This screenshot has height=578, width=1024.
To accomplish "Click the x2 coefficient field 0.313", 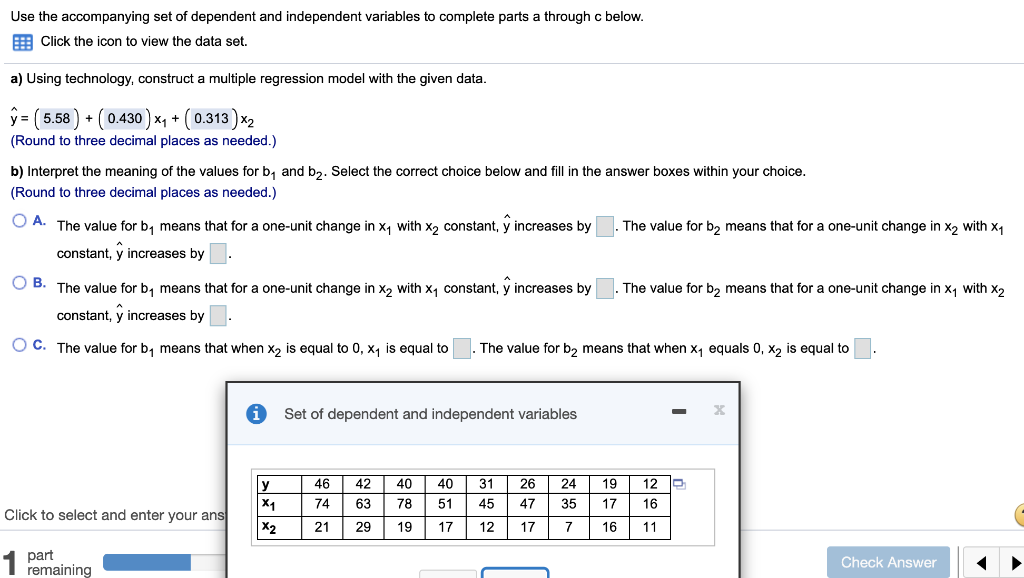I will click(x=211, y=118).
